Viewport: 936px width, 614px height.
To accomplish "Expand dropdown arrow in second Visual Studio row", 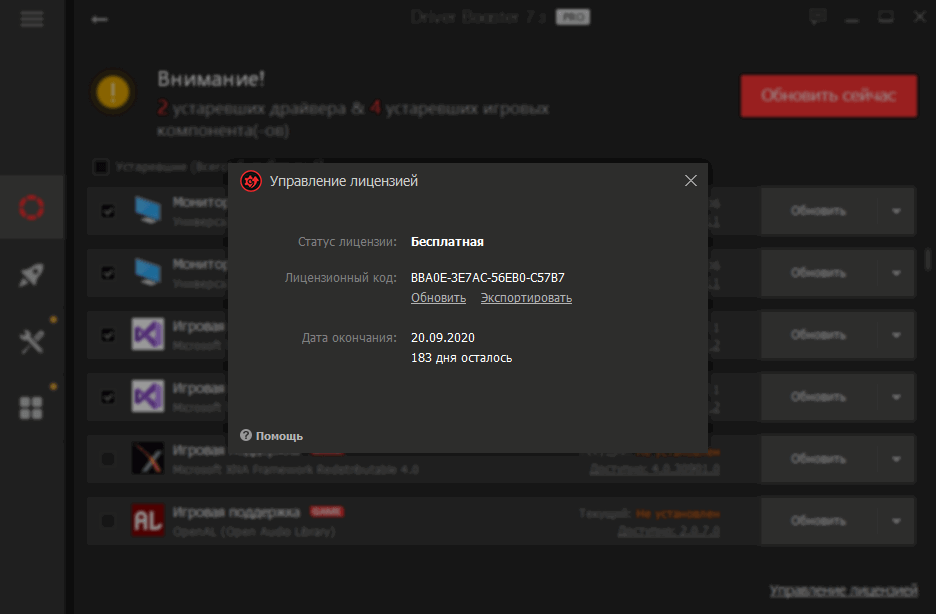I will (x=896, y=397).
